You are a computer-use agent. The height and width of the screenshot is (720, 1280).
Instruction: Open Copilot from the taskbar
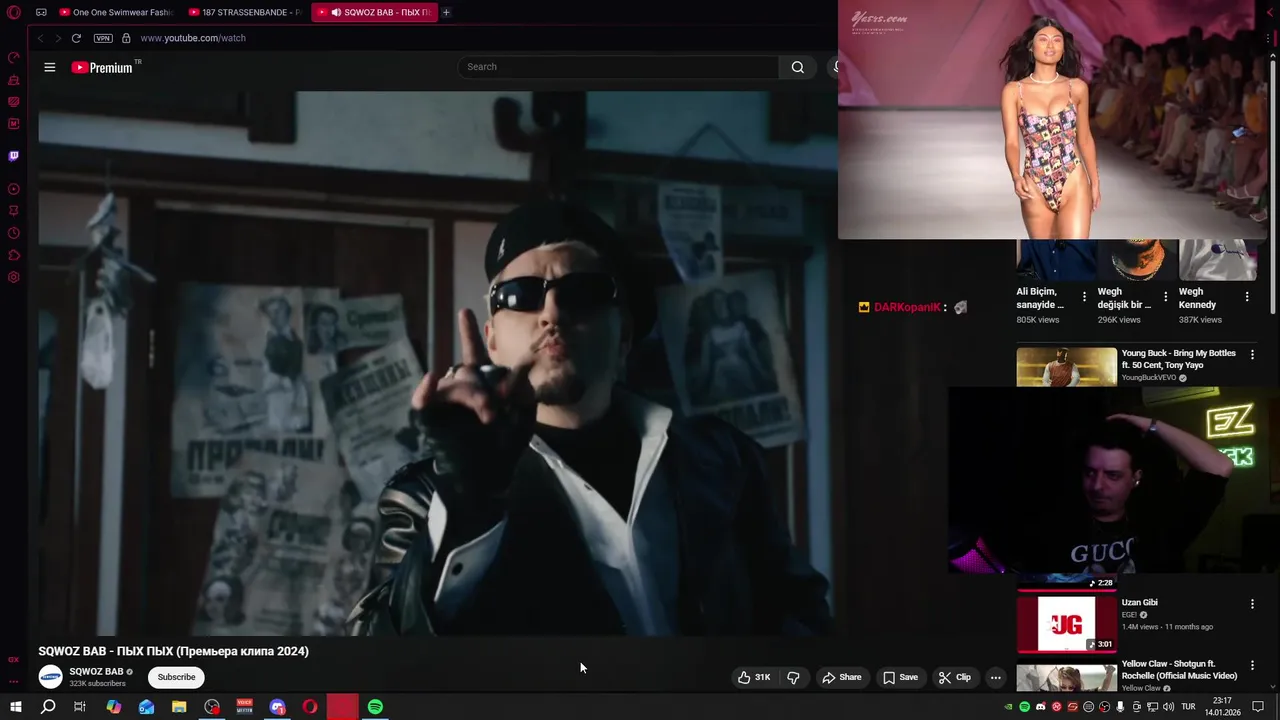(113, 707)
